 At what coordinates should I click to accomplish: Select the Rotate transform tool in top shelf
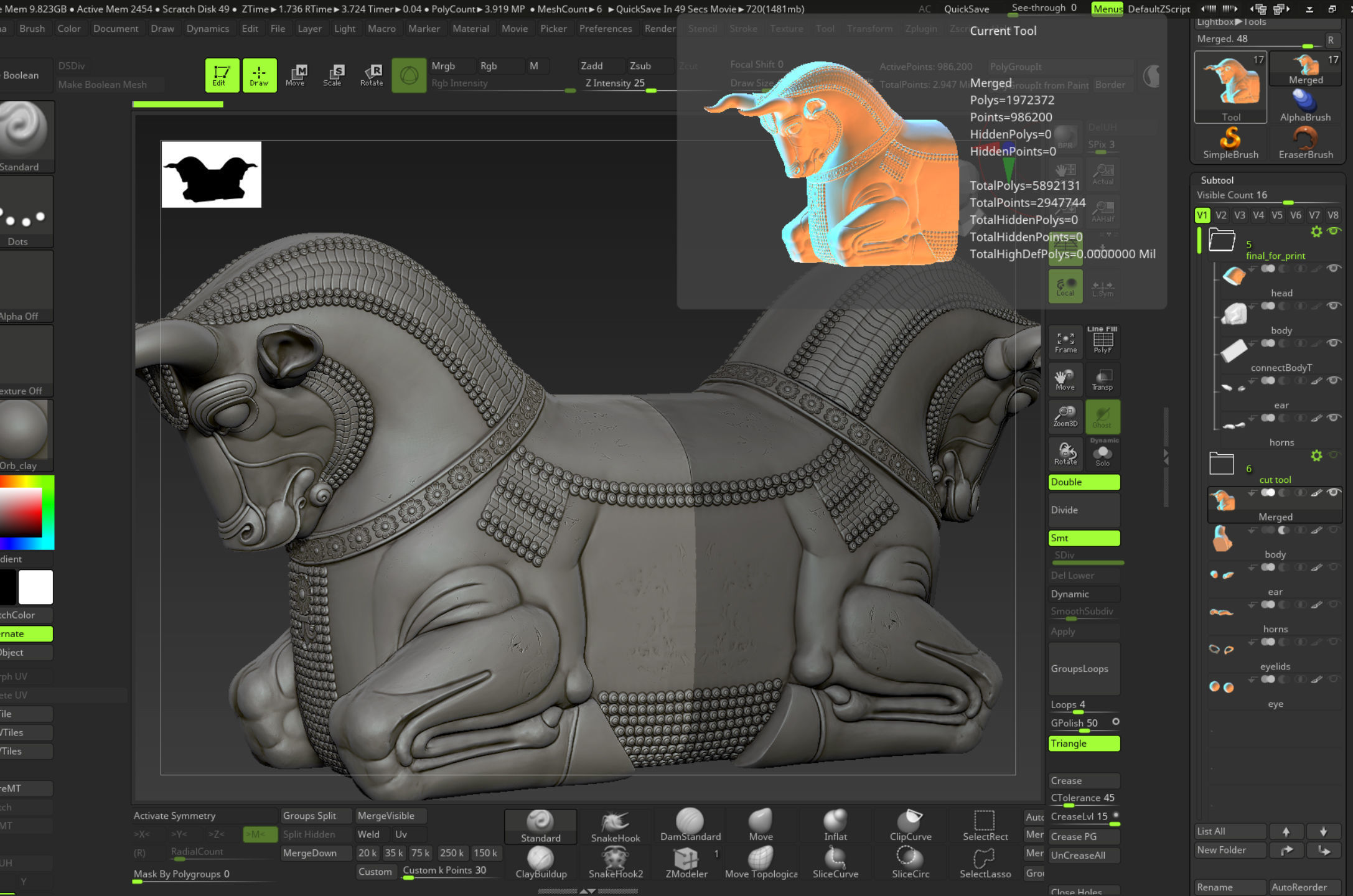tap(372, 75)
